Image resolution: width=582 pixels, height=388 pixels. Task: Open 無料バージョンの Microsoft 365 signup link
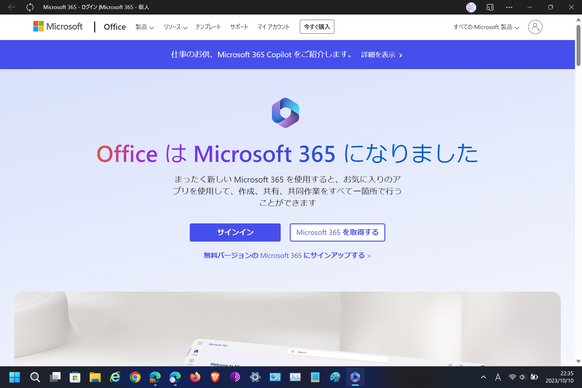coord(287,255)
